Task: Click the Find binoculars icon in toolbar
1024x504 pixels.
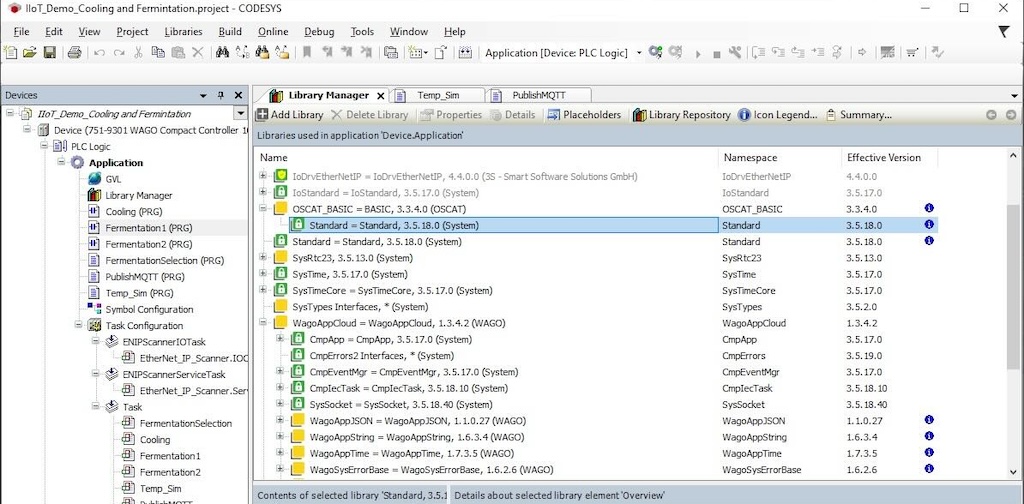Action: [x=222, y=53]
